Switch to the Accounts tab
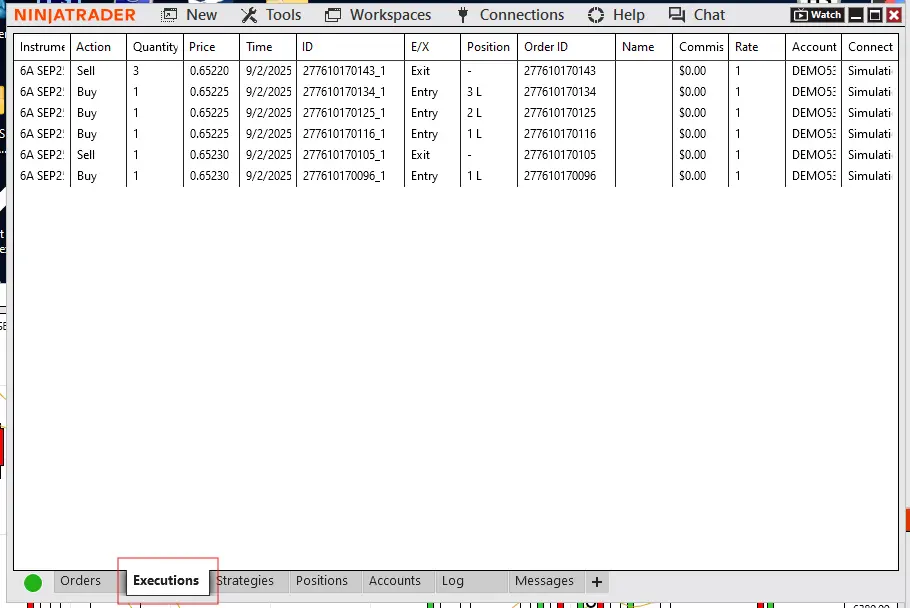The height and width of the screenshot is (608, 910). tap(395, 581)
